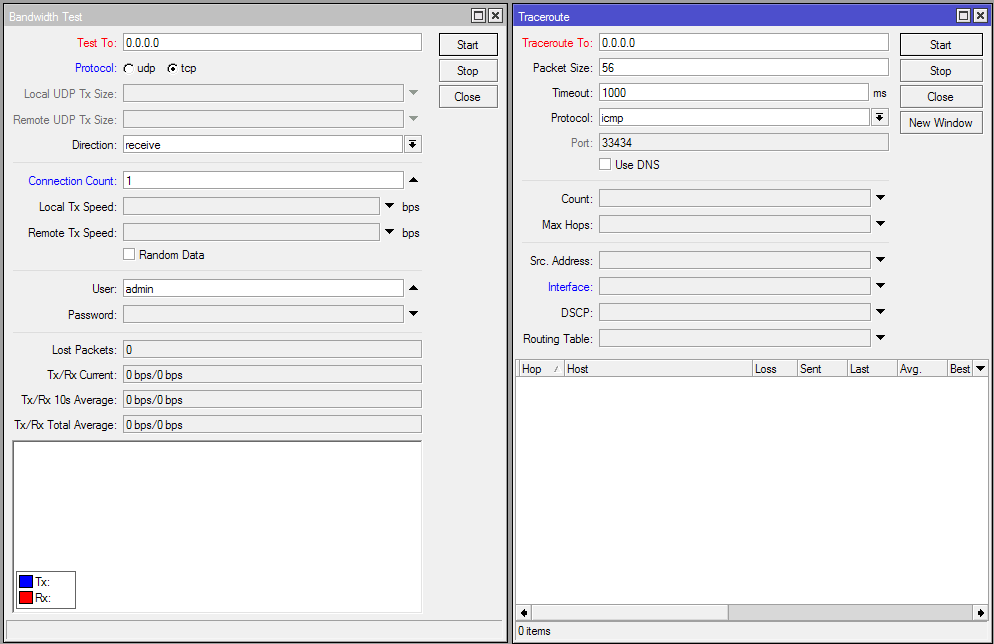This screenshot has height=644, width=994.
Task: Sort by the Sent column header
Action: click(822, 368)
